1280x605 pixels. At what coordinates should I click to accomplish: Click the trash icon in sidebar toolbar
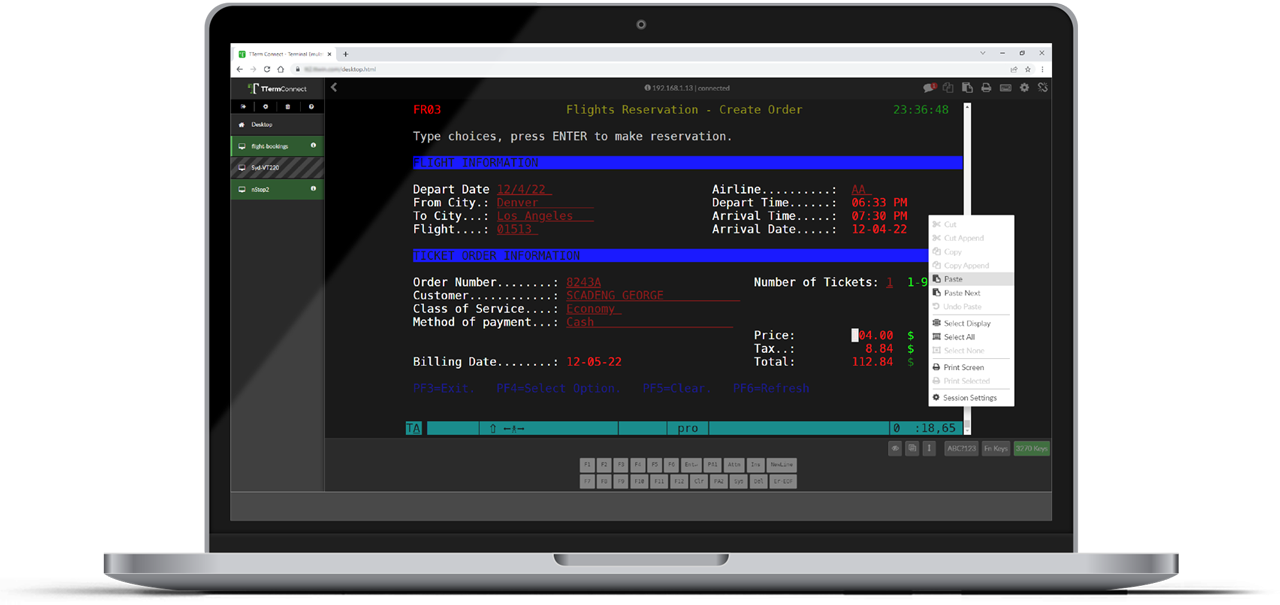(288, 106)
